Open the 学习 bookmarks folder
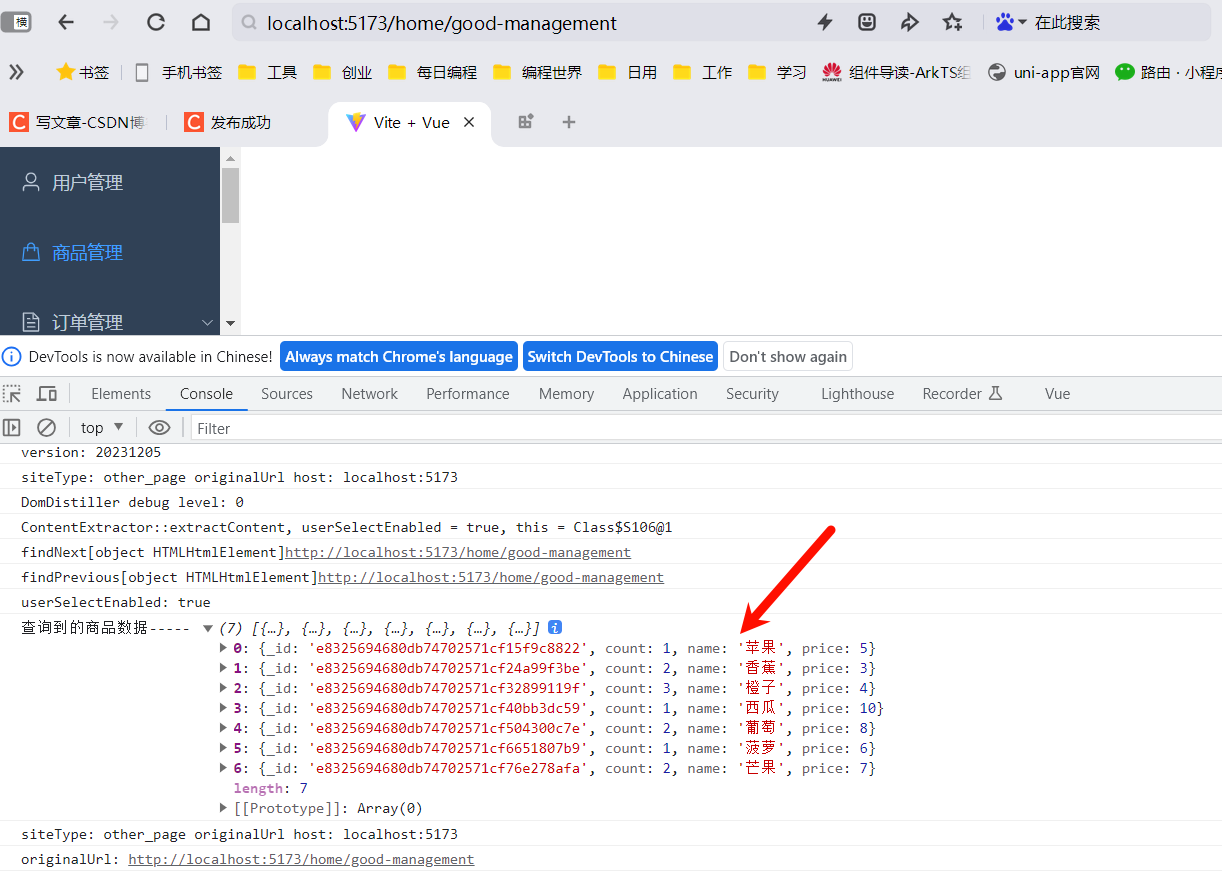This screenshot has height=876, width=1222. point(777,72)
